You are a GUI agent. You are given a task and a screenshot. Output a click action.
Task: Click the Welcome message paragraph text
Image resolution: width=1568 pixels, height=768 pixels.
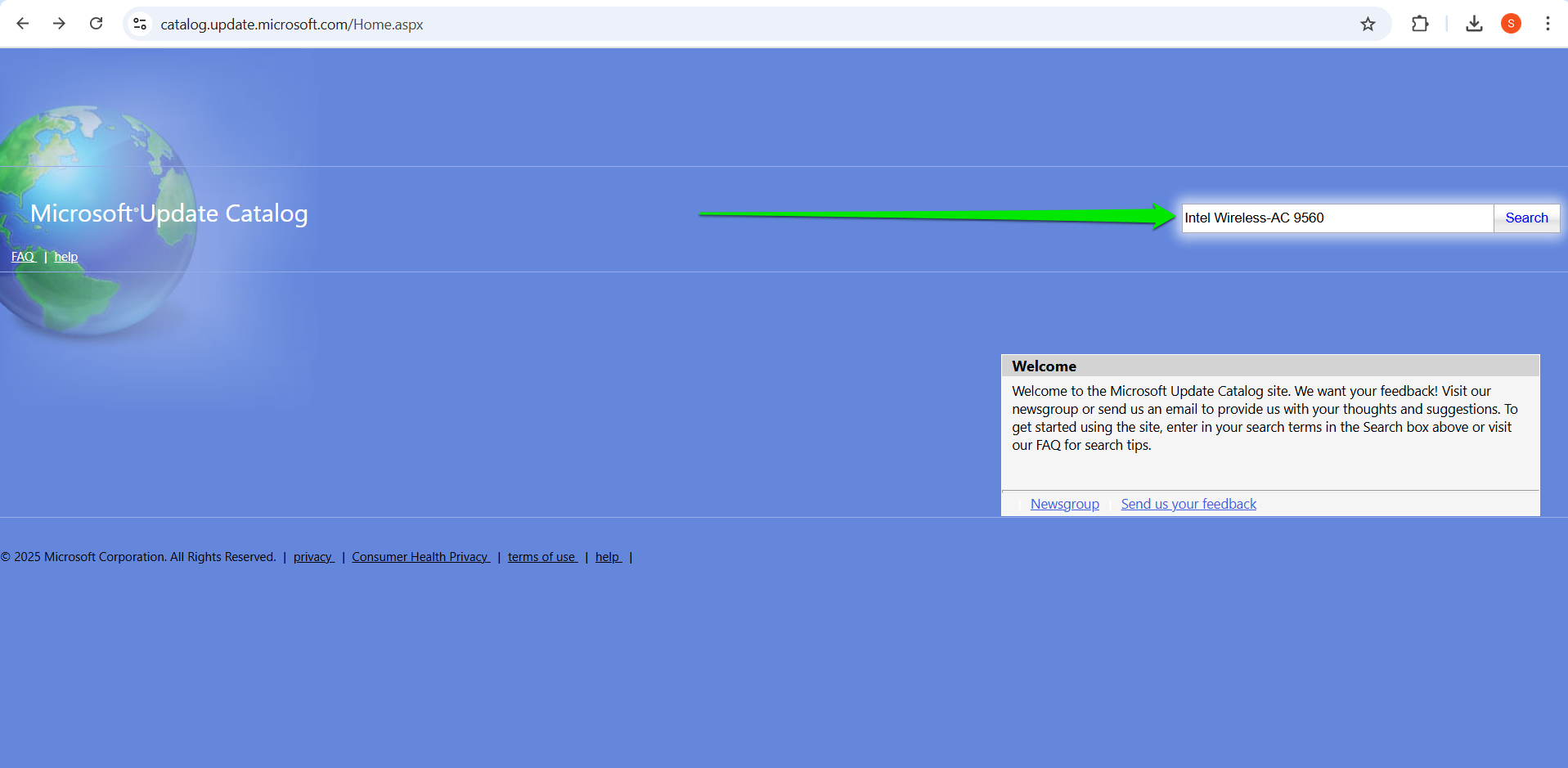[1265, 418]
